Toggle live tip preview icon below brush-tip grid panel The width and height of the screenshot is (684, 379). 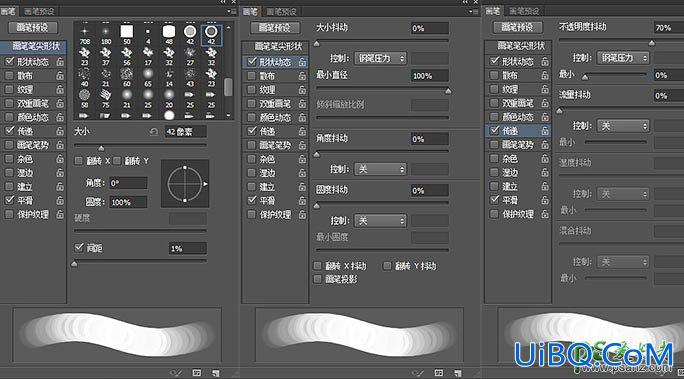[x=175, y=373]
